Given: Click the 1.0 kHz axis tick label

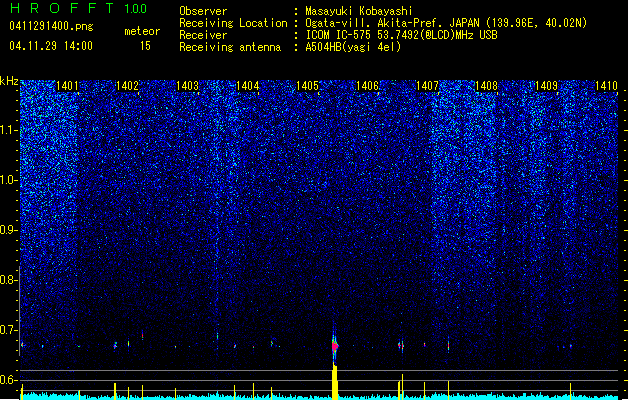Looking at the screenshot, I should [x=8, y=180].
